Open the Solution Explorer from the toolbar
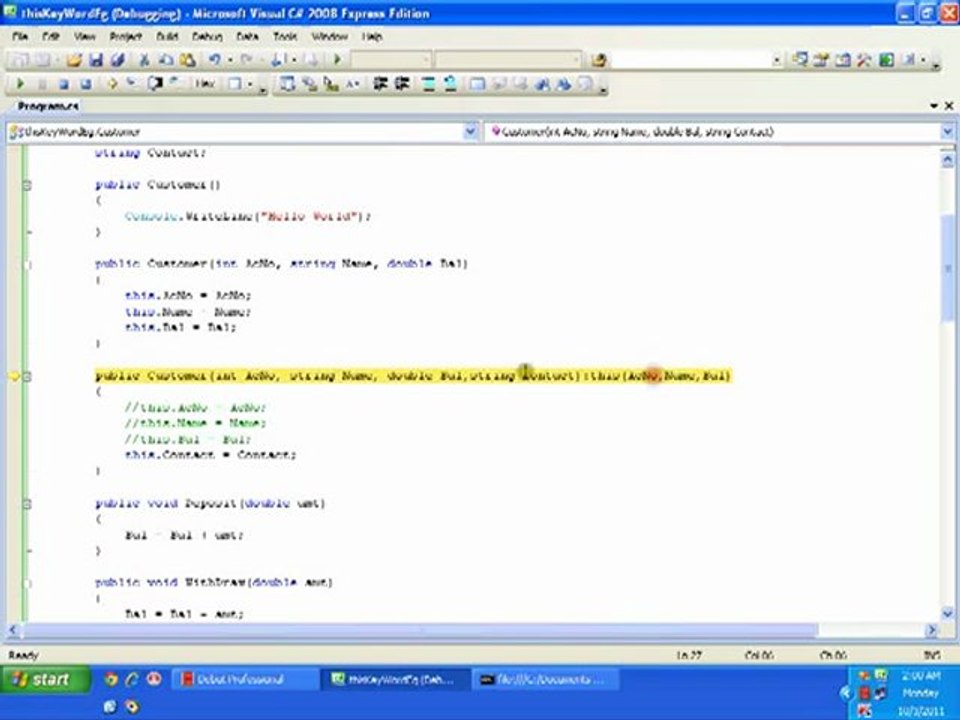960x720 pixels. tap(799, 59)
